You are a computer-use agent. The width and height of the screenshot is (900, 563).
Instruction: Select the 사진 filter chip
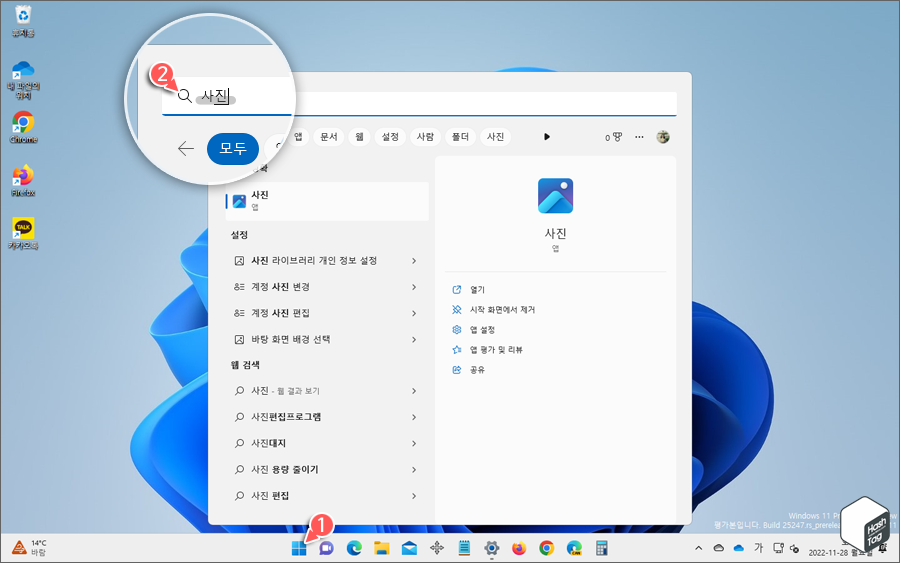point(495,137)
